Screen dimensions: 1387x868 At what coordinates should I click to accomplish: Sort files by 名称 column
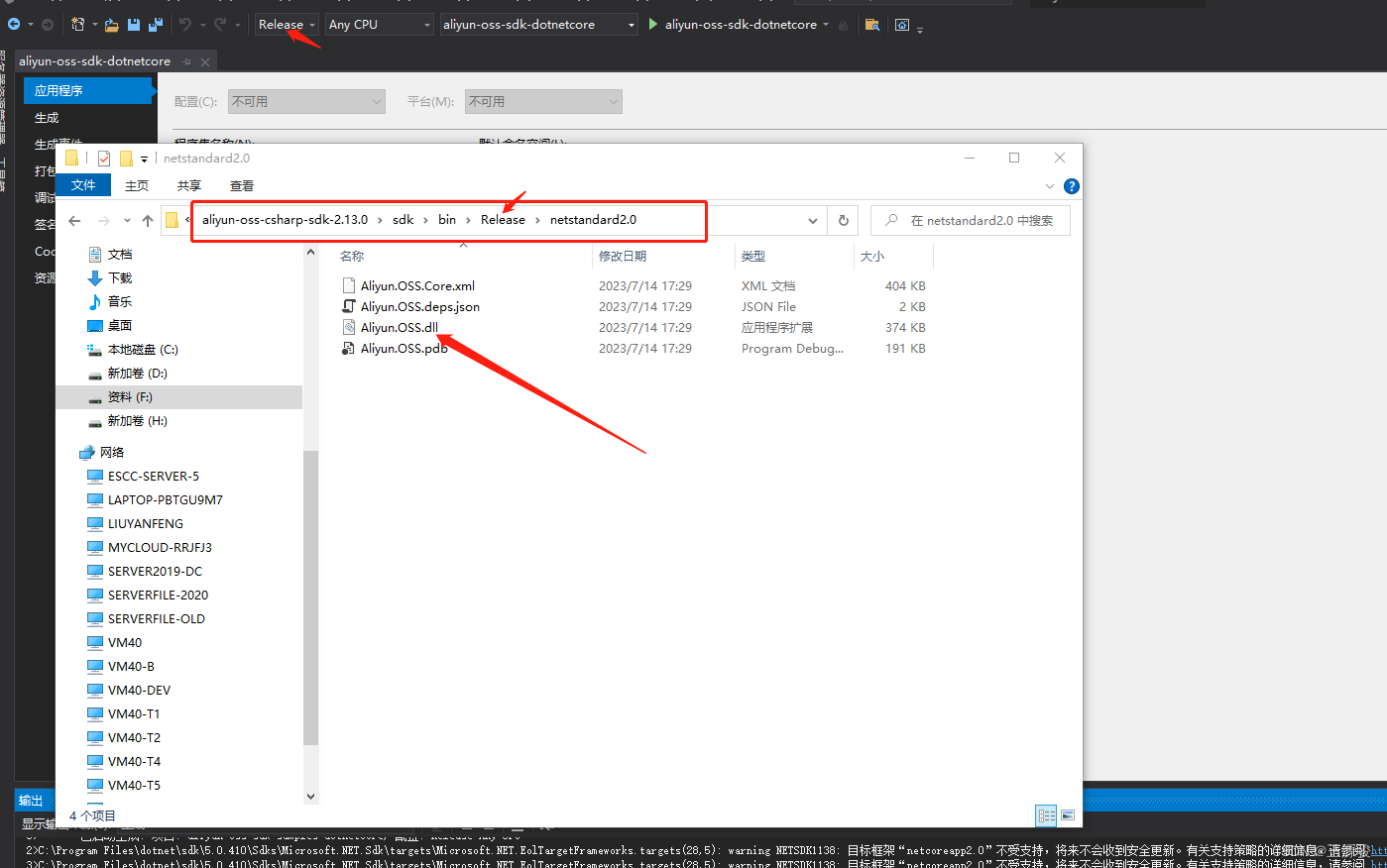click(352, 256)
